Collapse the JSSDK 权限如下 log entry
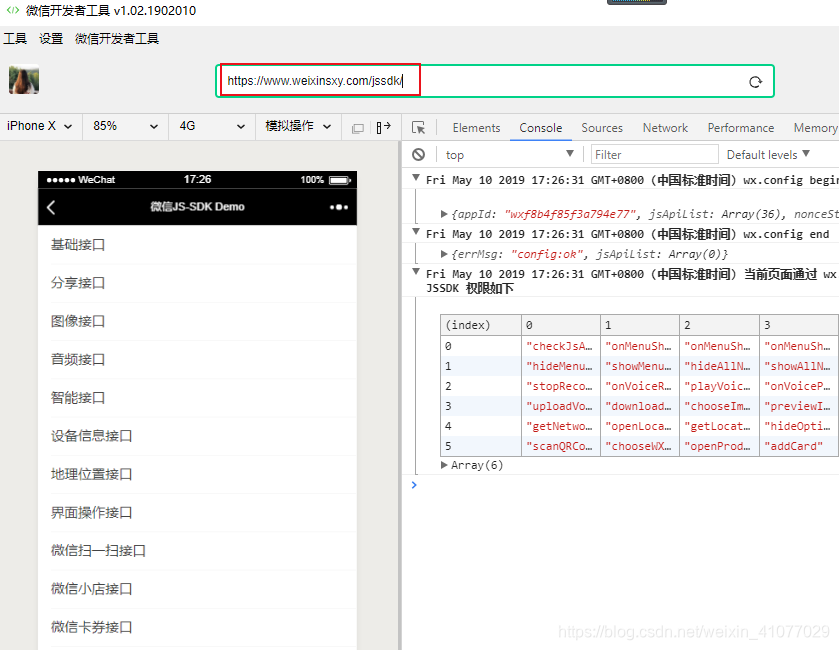Screen dimensions: 839x650 pos(416,272)
